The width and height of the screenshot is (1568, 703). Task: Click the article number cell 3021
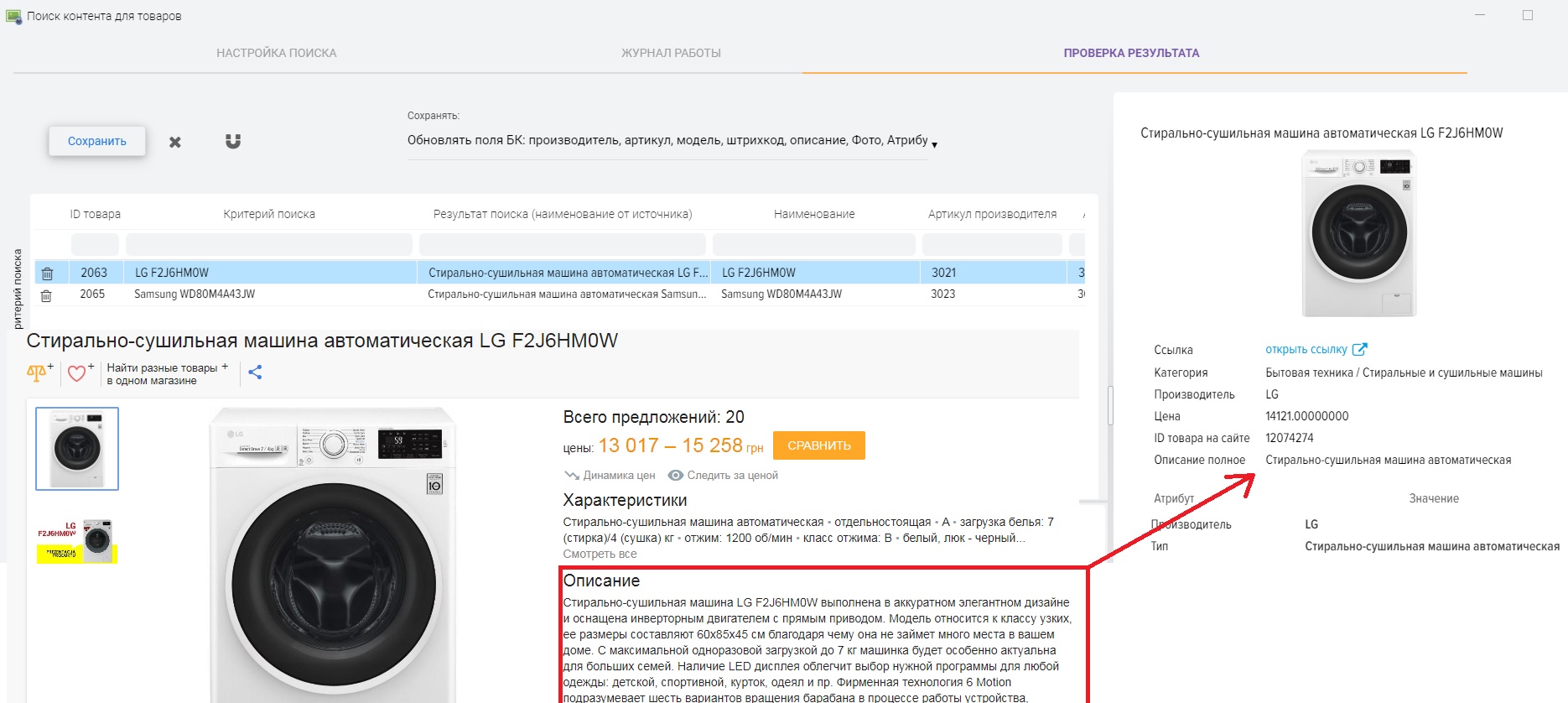point(993,273)
